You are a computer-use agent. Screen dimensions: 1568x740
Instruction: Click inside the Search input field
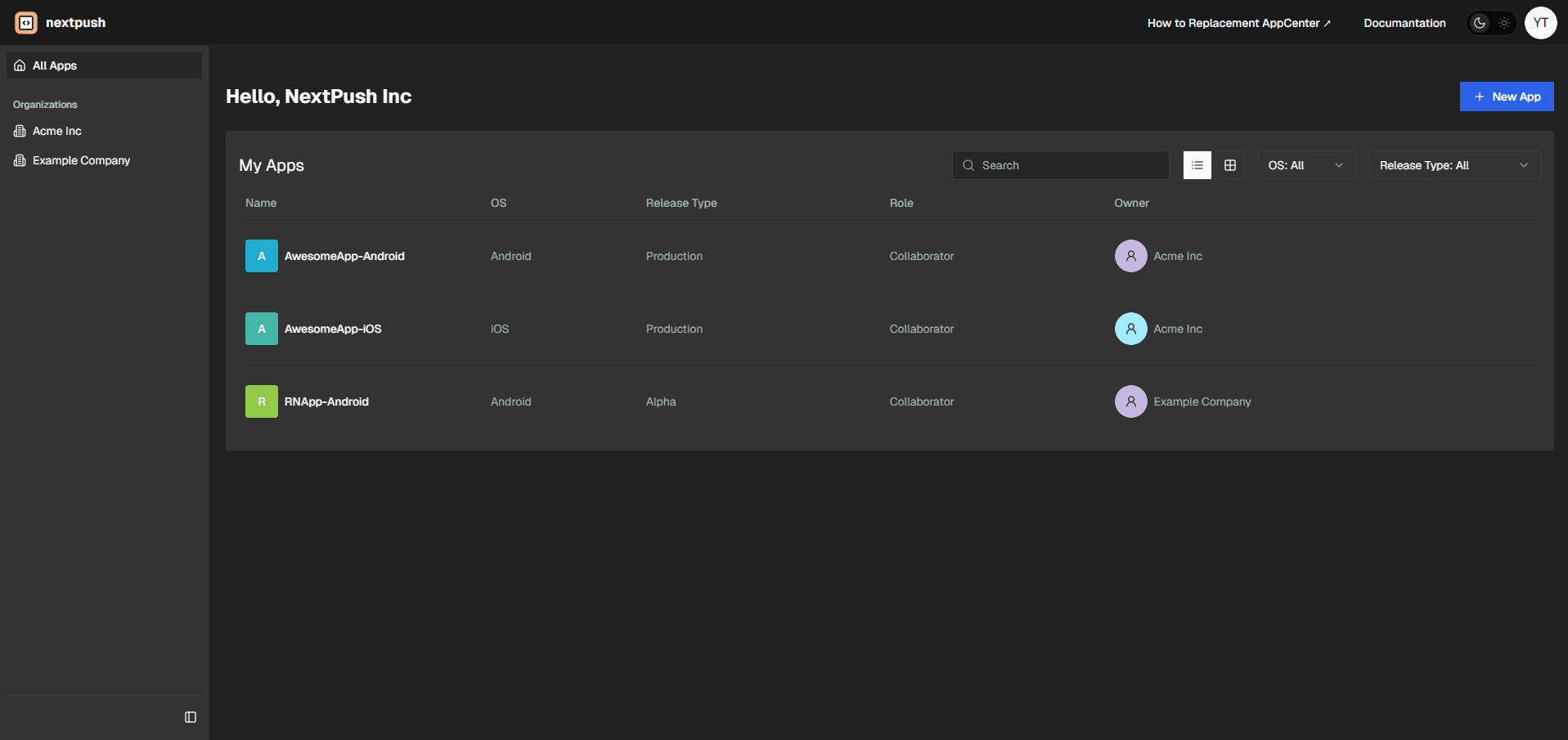[x=1055, y=165]
